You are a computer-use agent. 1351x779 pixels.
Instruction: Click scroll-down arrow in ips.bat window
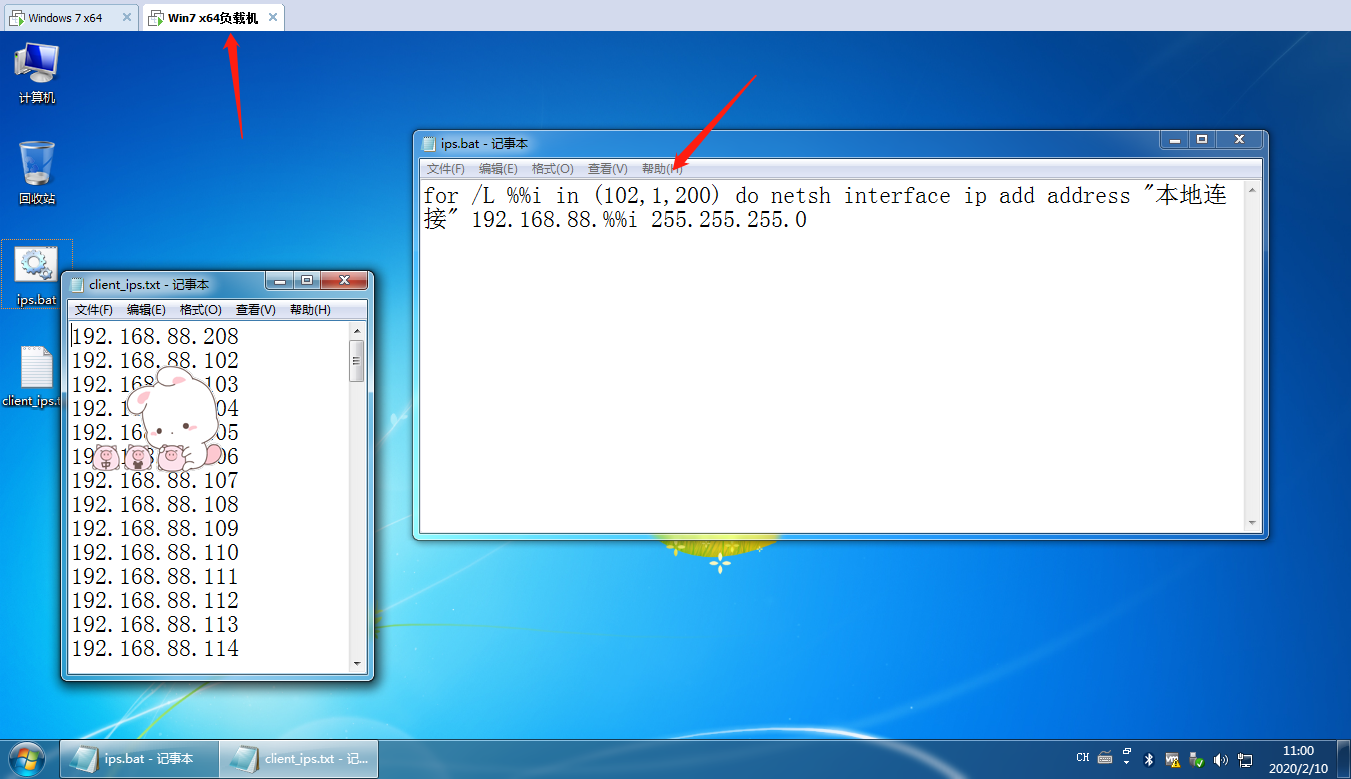(1252, 523)
